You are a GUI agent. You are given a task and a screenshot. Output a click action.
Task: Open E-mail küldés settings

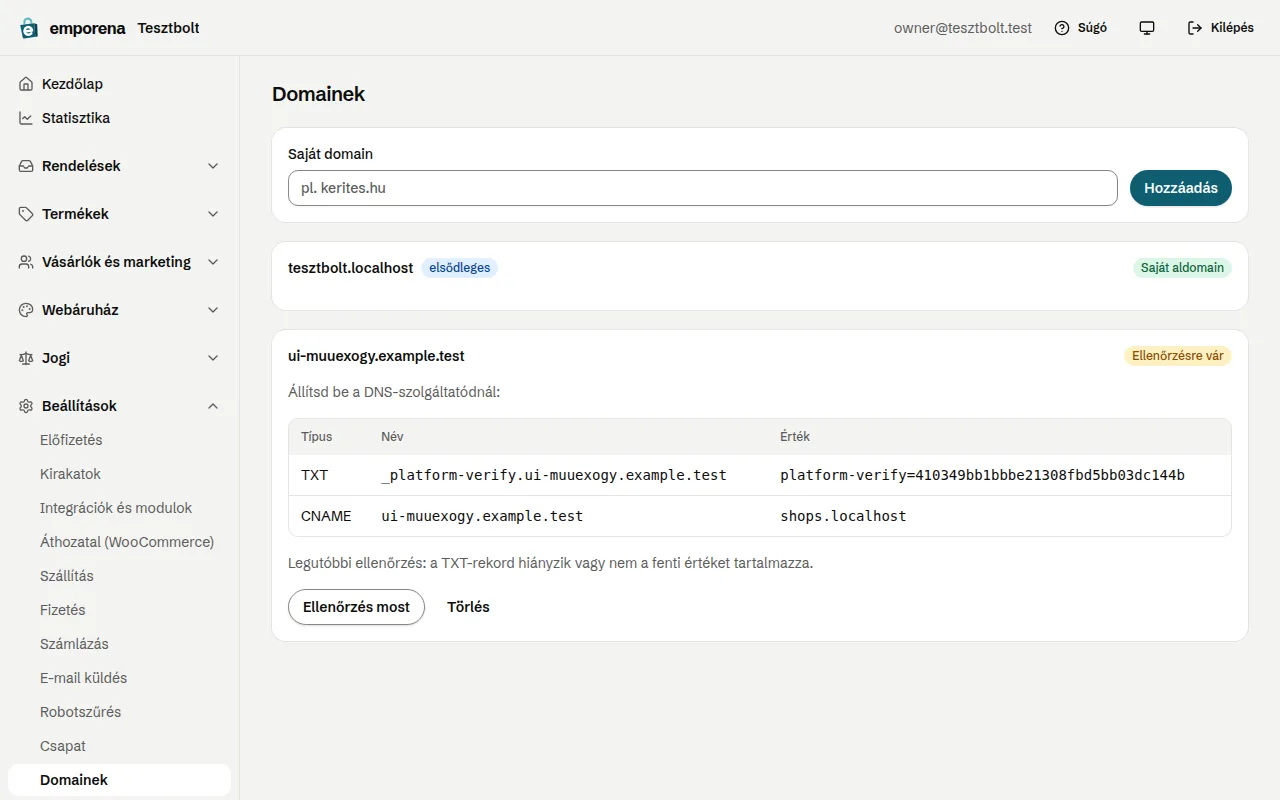click(x=119, y=678)
